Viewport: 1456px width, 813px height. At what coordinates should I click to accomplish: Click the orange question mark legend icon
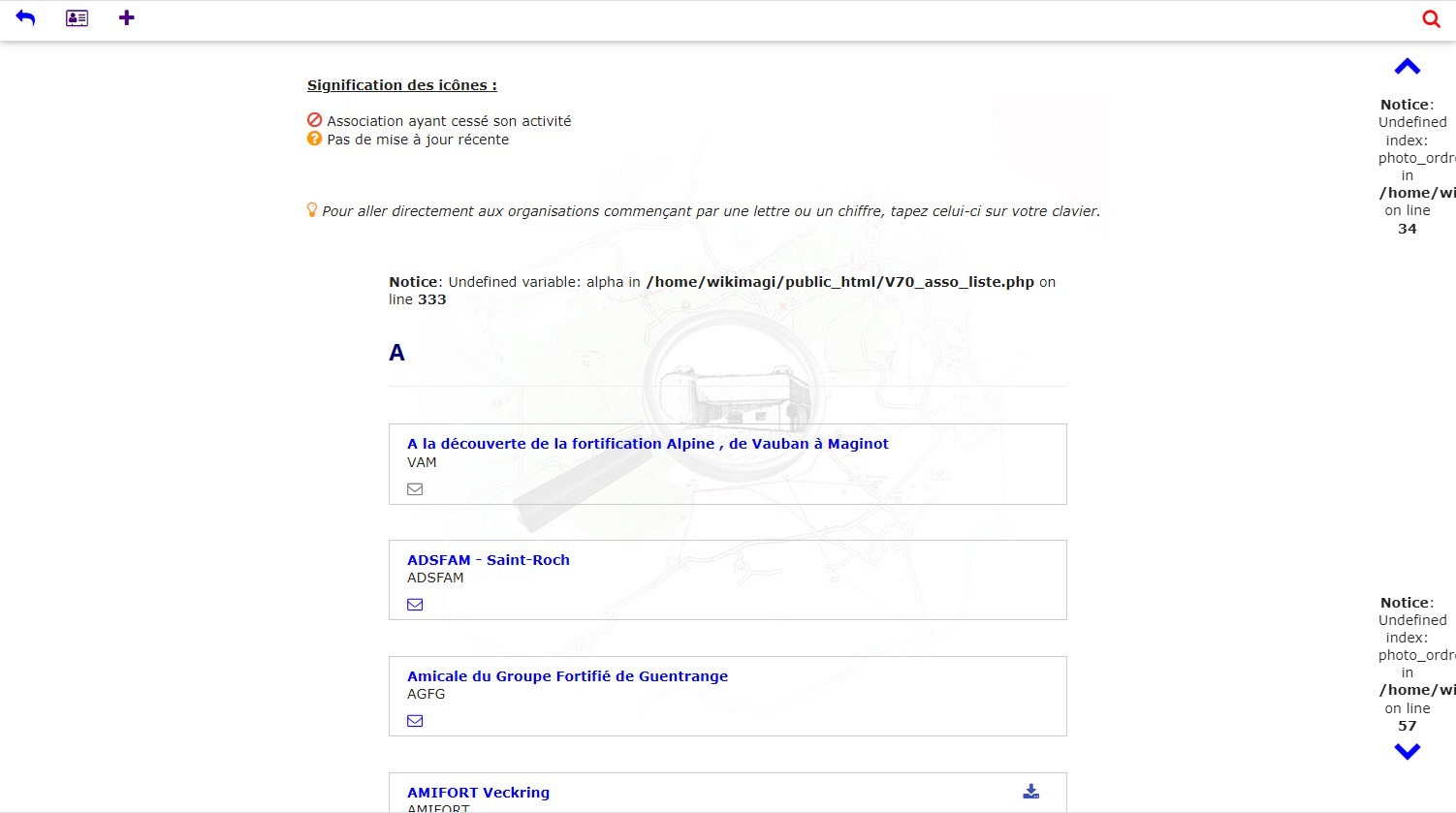(314, 139)
